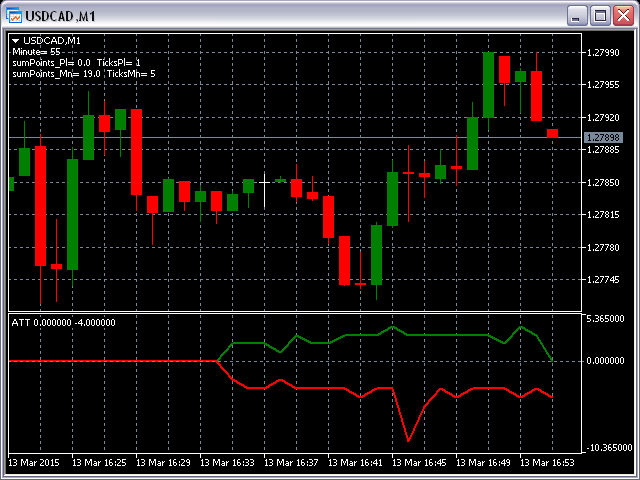Select the ATT indicator label text
The width and height of the screenshot is (640, 480).
[x=62, y=322]
